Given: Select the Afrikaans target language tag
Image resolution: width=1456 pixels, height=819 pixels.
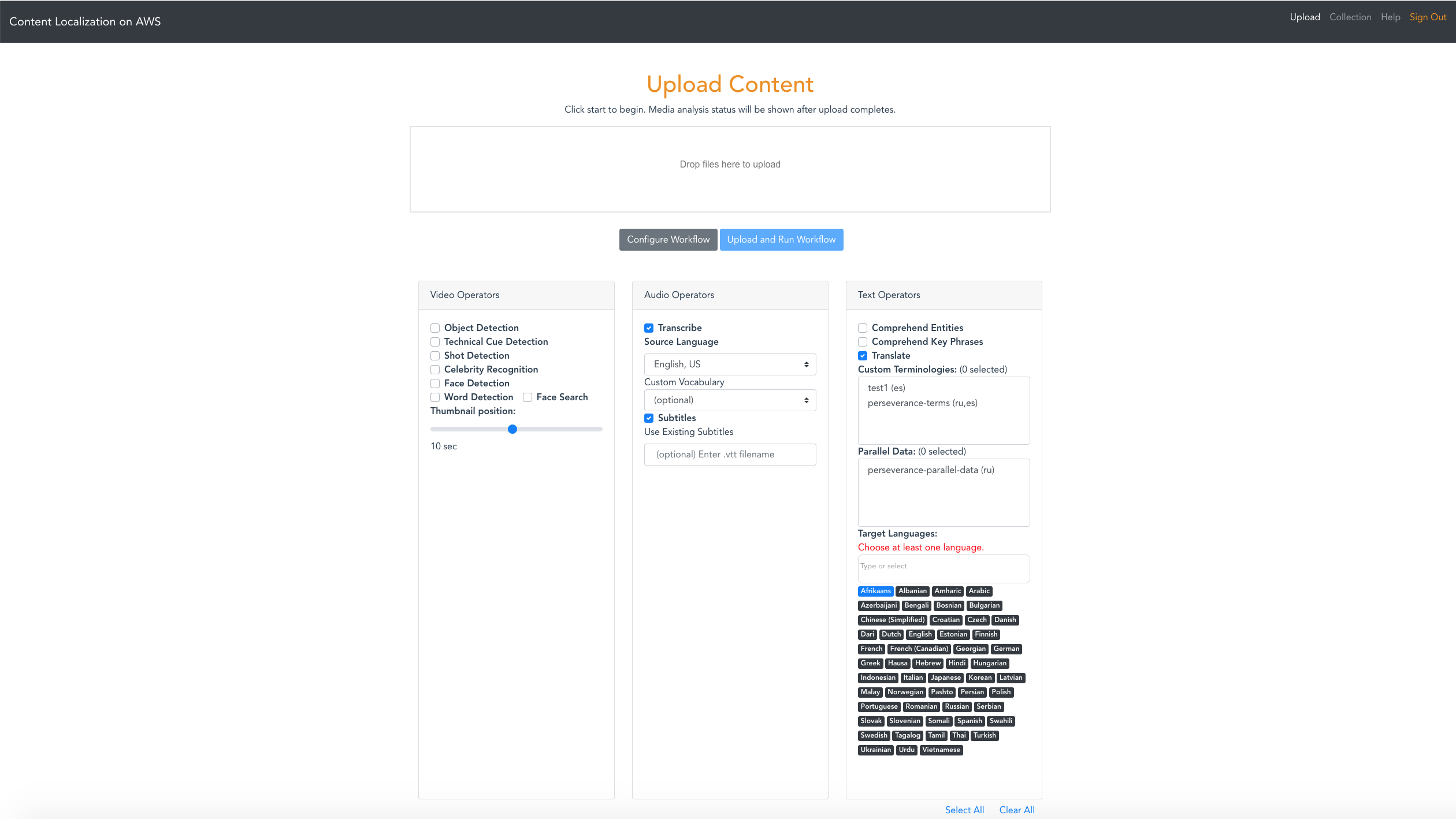Looking at the screenshot, I should click(x=875, y=590).
